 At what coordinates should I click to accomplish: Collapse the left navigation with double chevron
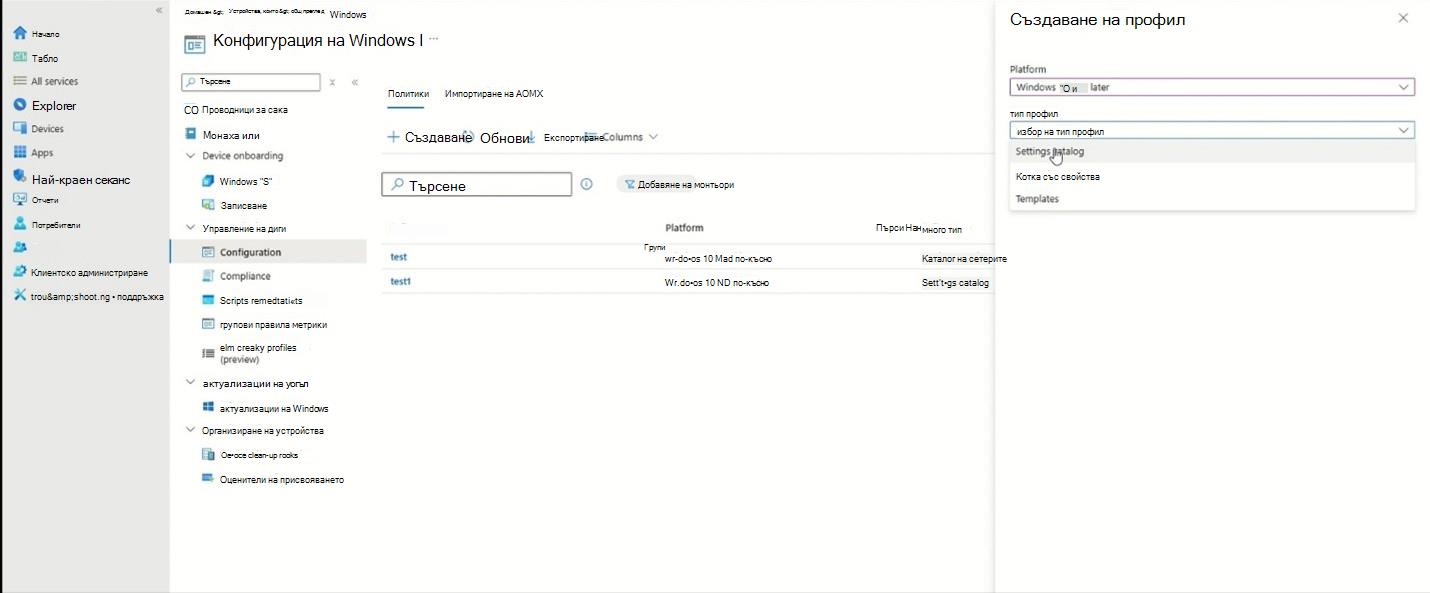pyautogui.click(x=158, y=10)
